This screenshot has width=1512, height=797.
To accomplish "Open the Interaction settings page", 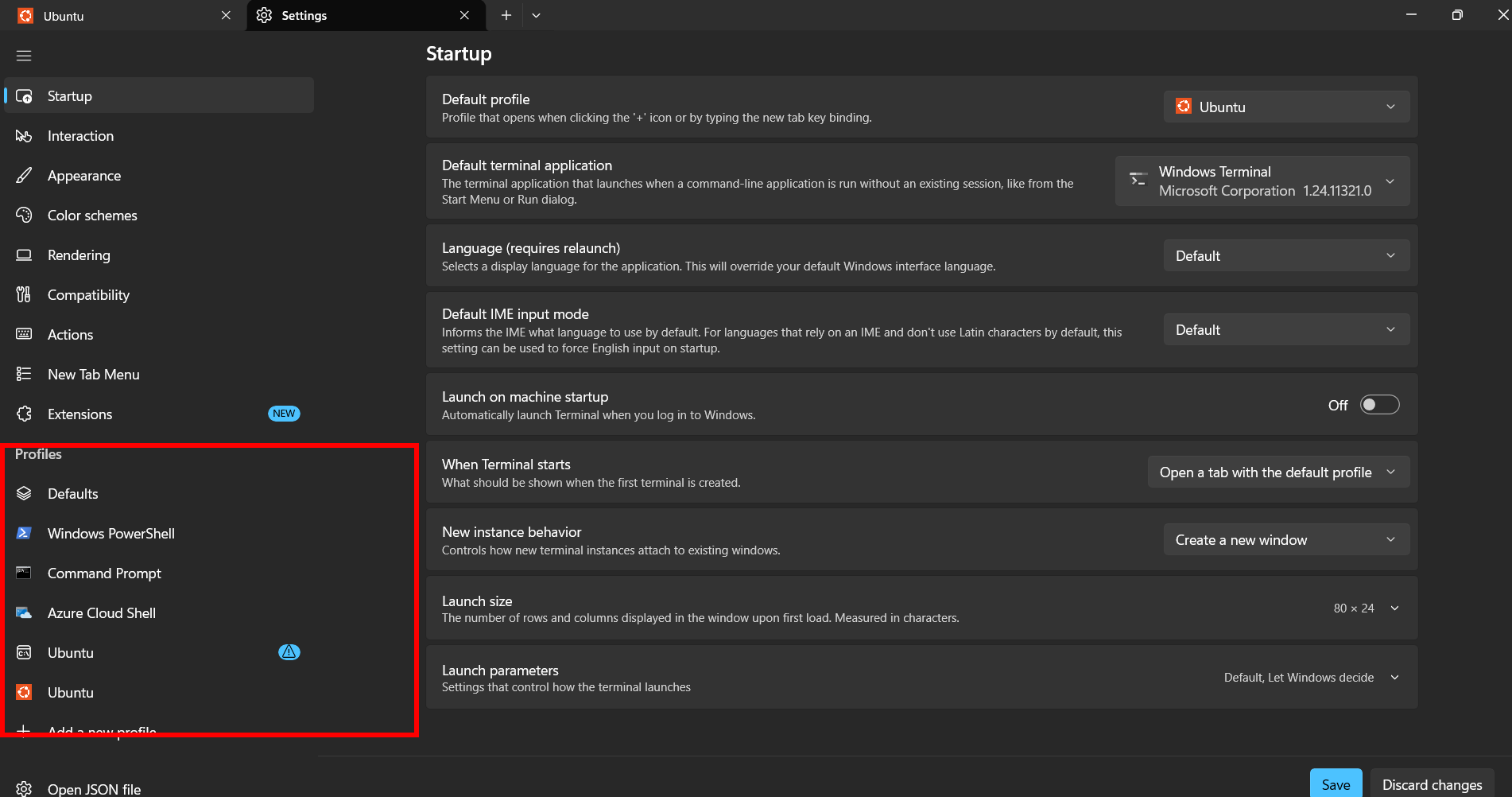I will click(x=159, y=136).
